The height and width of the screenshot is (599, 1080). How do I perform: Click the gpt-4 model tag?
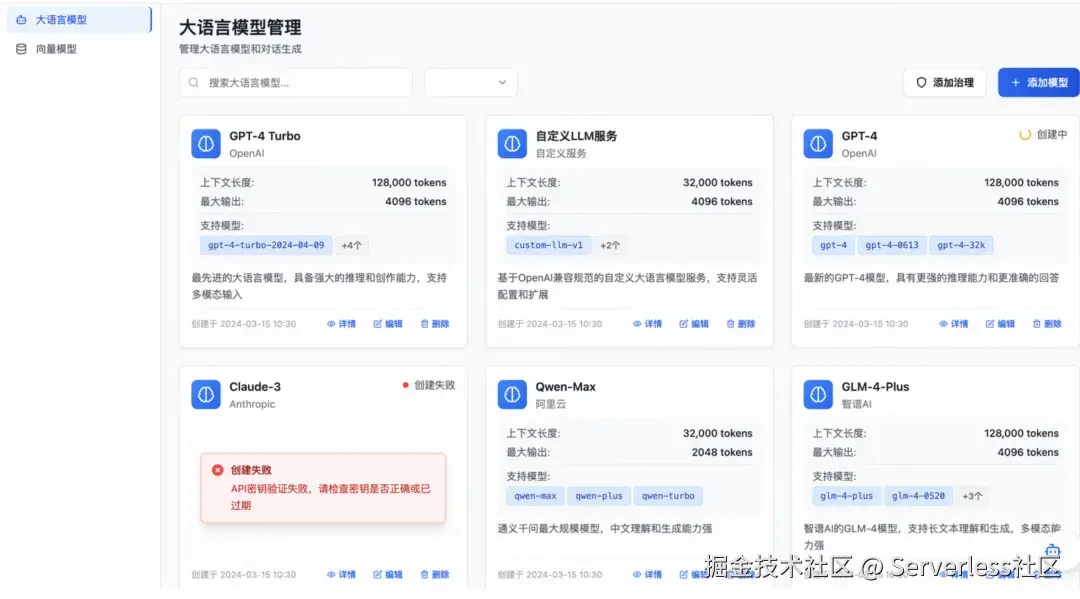(x=833, y=245)
